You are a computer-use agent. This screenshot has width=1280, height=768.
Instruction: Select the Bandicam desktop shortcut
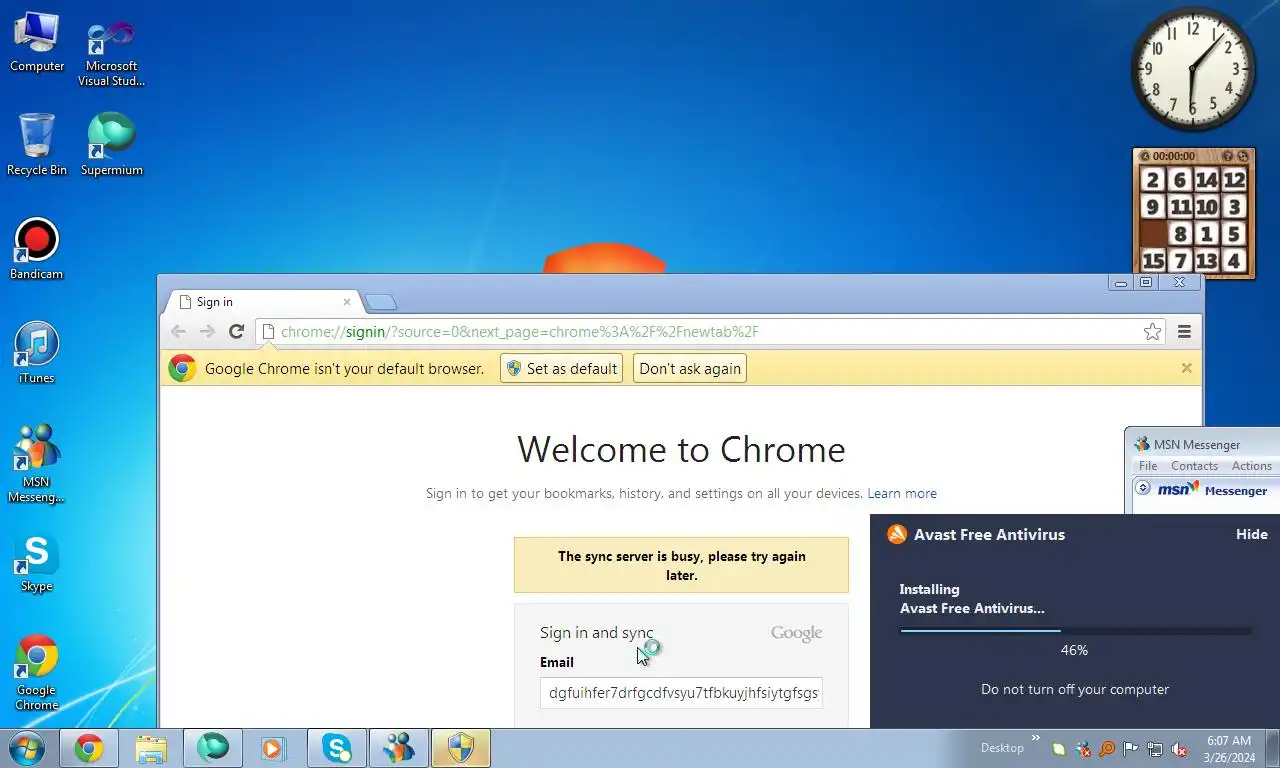coord(37,249)
